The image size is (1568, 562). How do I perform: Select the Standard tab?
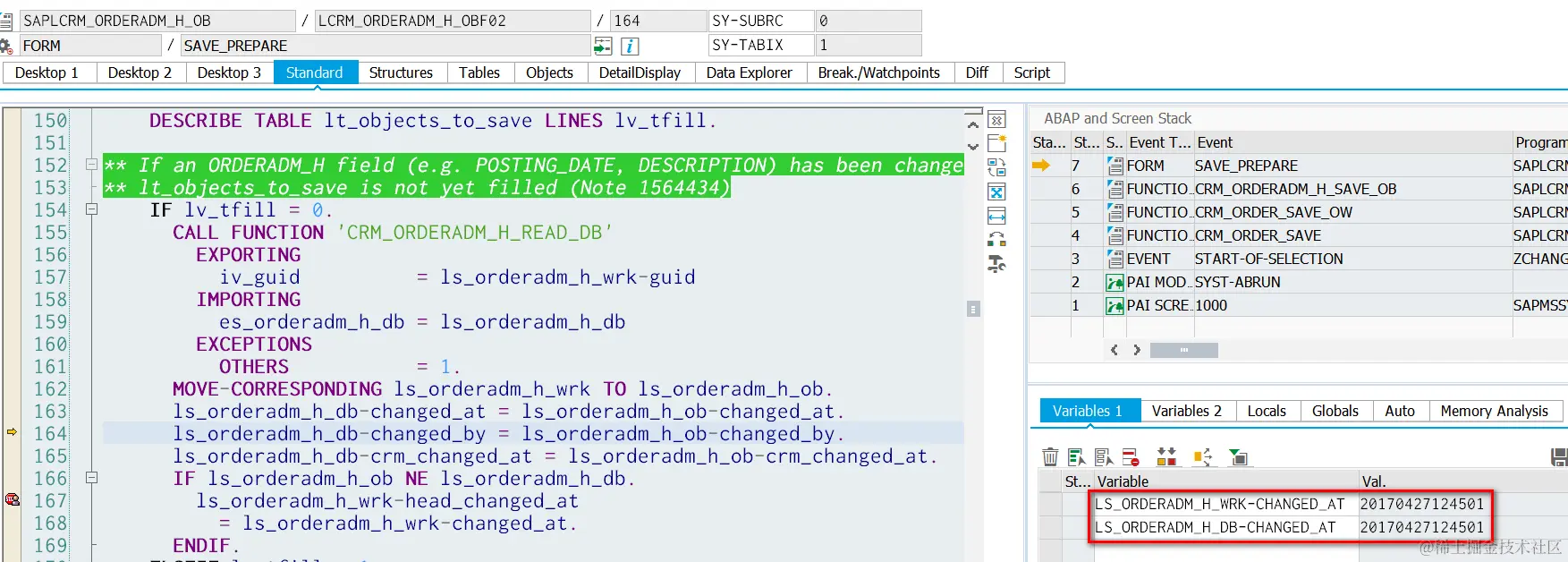click(314, 72)
